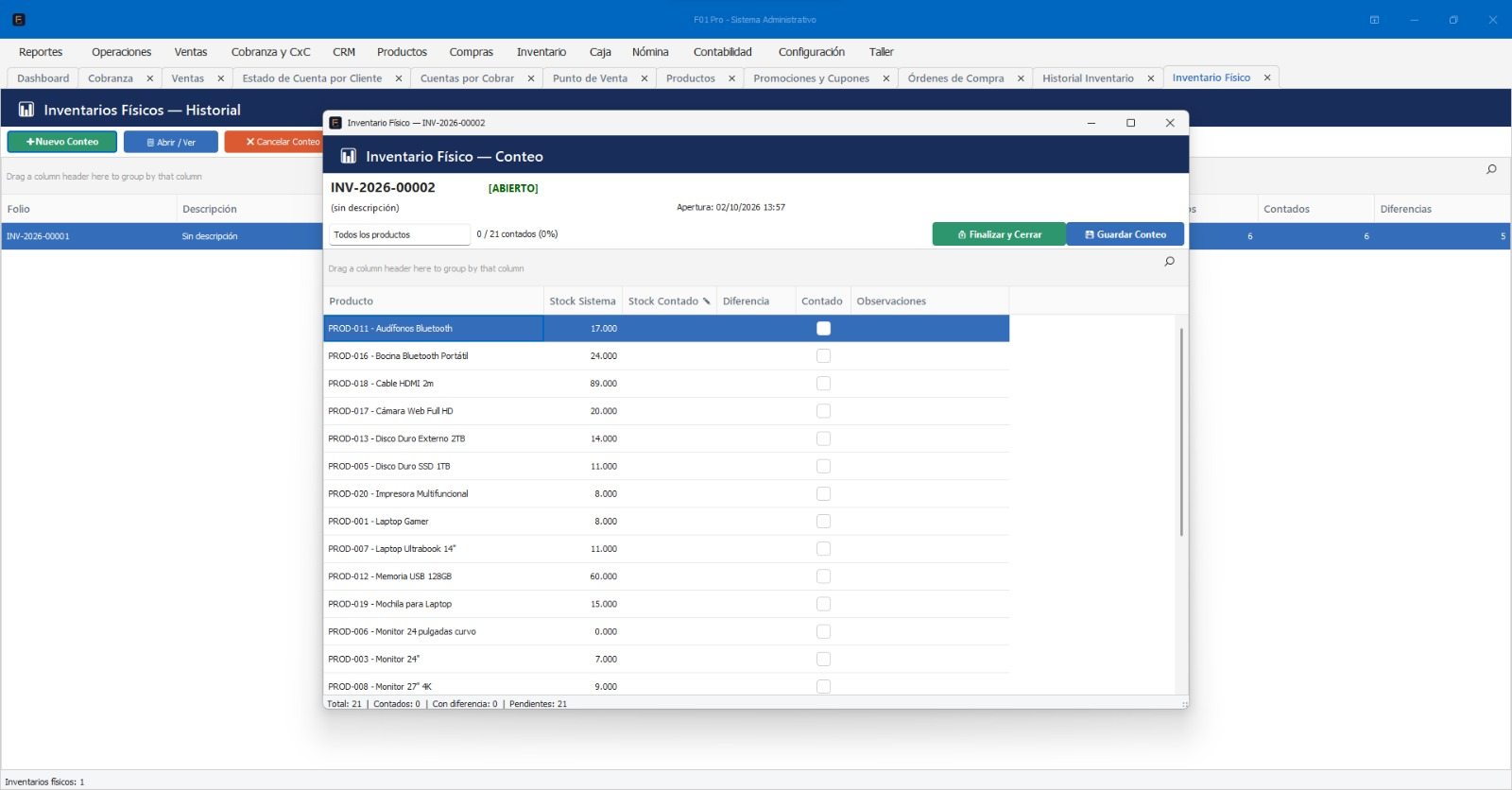This screenshot has height=790, width=1512.
Task: Click the Stock Contado column edit pencil icon
Action: tap(706, 301)
